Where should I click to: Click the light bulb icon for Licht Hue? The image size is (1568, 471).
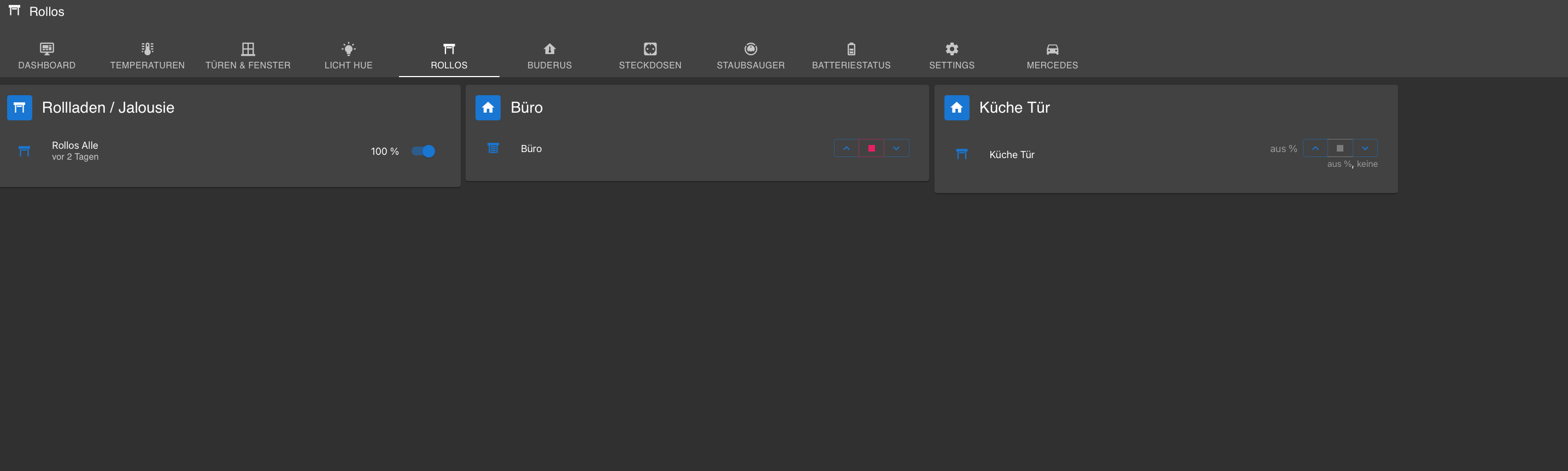[x=348, y=49]
